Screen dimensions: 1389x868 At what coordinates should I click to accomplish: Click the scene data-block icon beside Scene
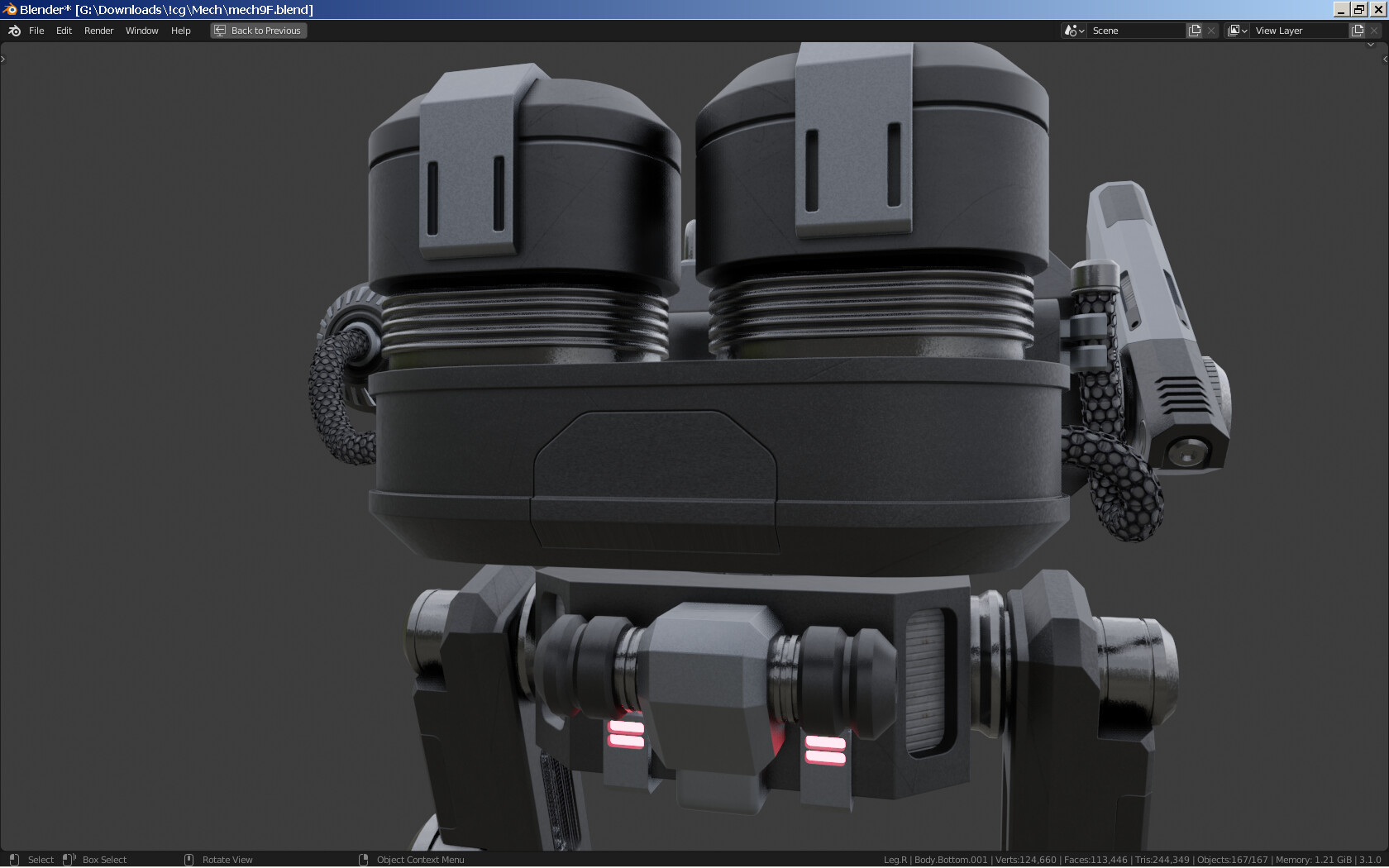(x=1069, y=31)
